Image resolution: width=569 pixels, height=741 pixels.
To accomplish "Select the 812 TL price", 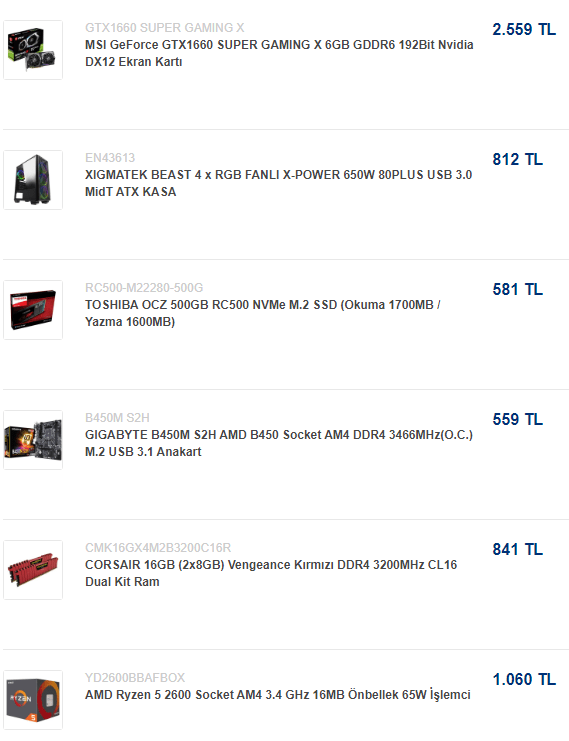I will (x=517, y=159).
